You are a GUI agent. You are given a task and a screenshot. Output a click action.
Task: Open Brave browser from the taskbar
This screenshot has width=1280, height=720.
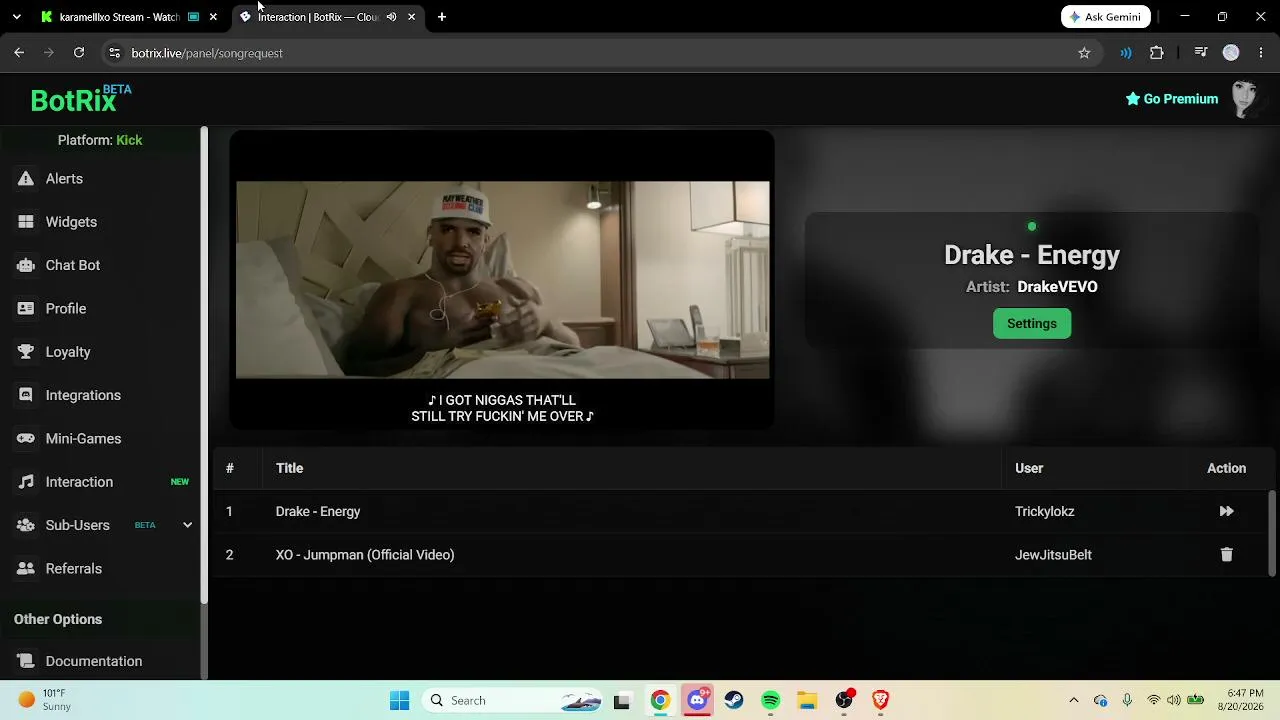[881, 700]
